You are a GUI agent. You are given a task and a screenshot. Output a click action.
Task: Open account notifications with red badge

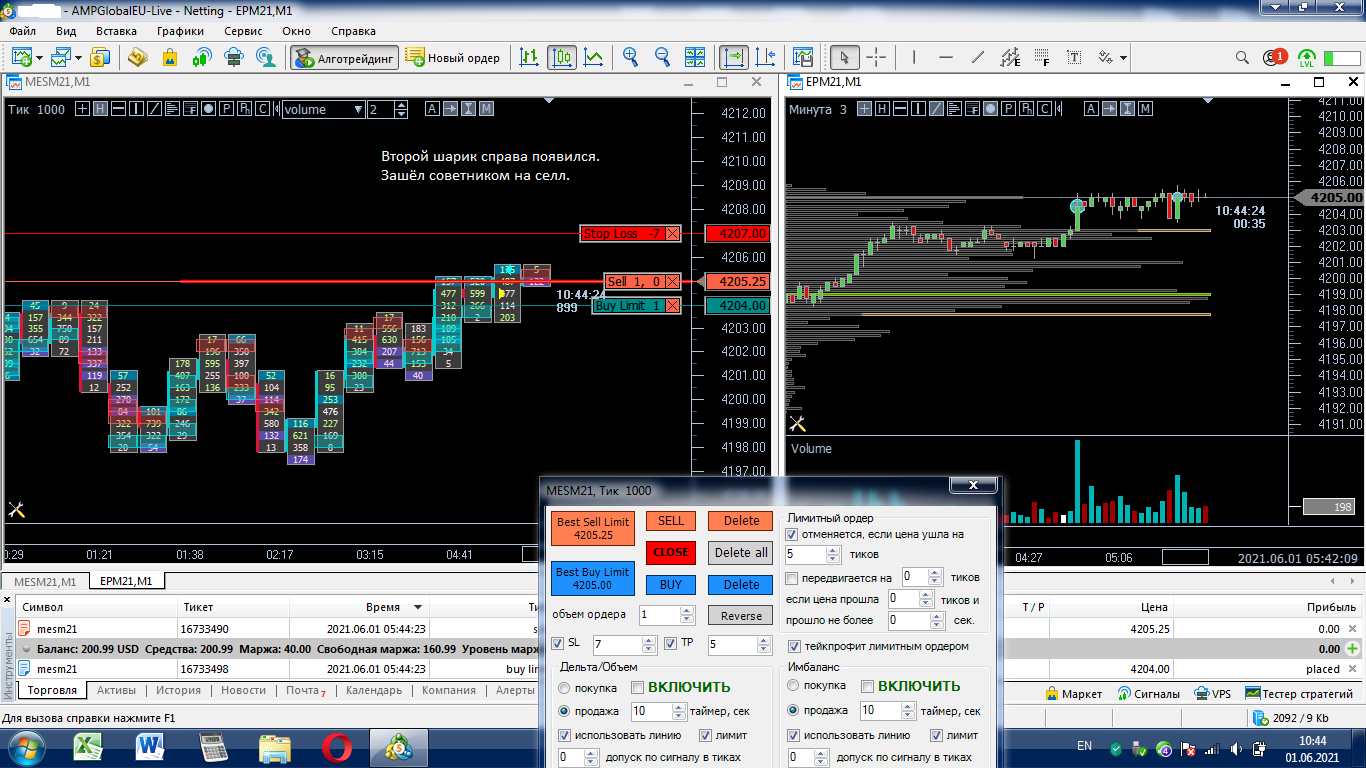pos(1274,58)
